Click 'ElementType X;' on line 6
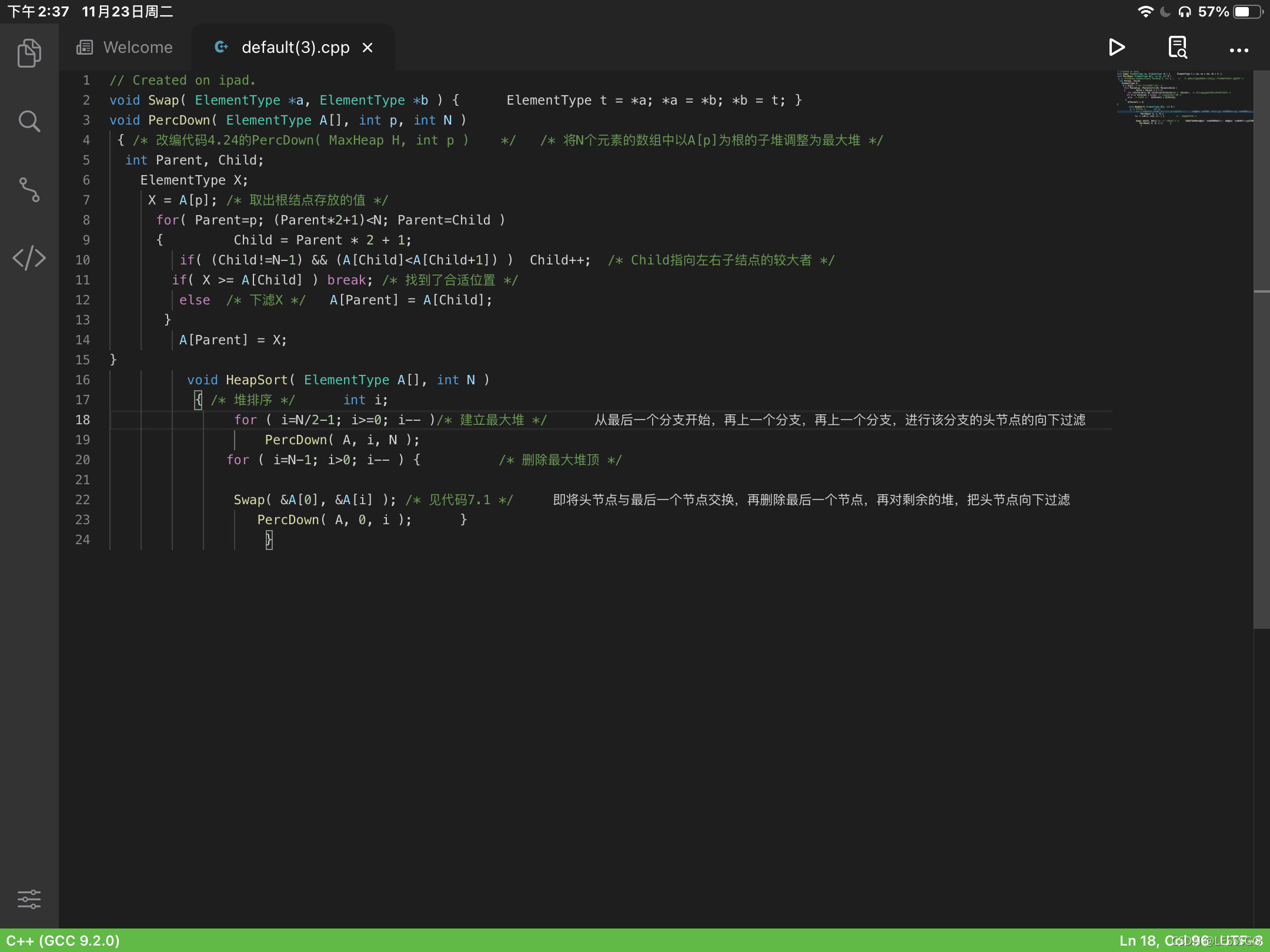 click(x=194, y=180)
